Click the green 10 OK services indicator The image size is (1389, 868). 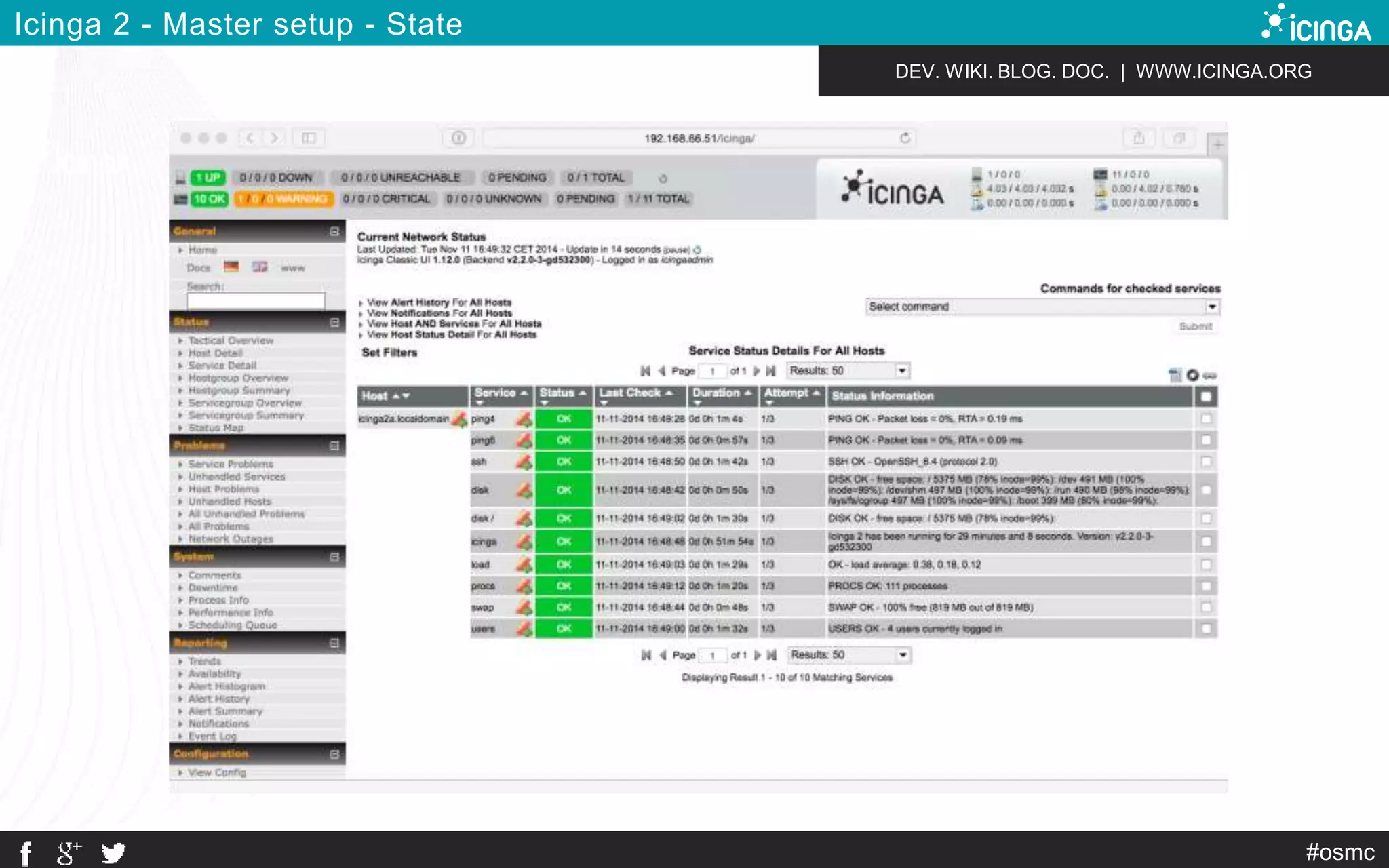(x=209, y=199)
